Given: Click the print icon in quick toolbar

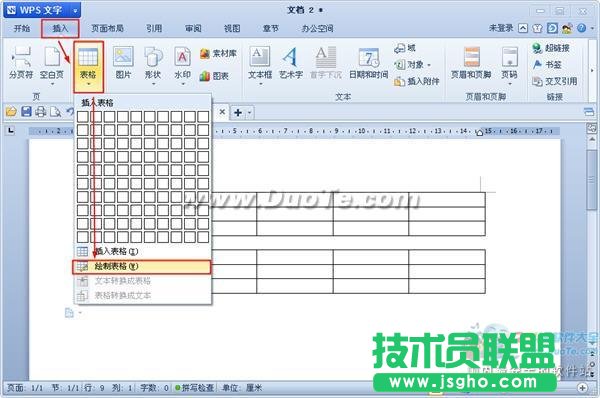Looking at the screenshot, I should pyautogui.click(x=40, y=112).
